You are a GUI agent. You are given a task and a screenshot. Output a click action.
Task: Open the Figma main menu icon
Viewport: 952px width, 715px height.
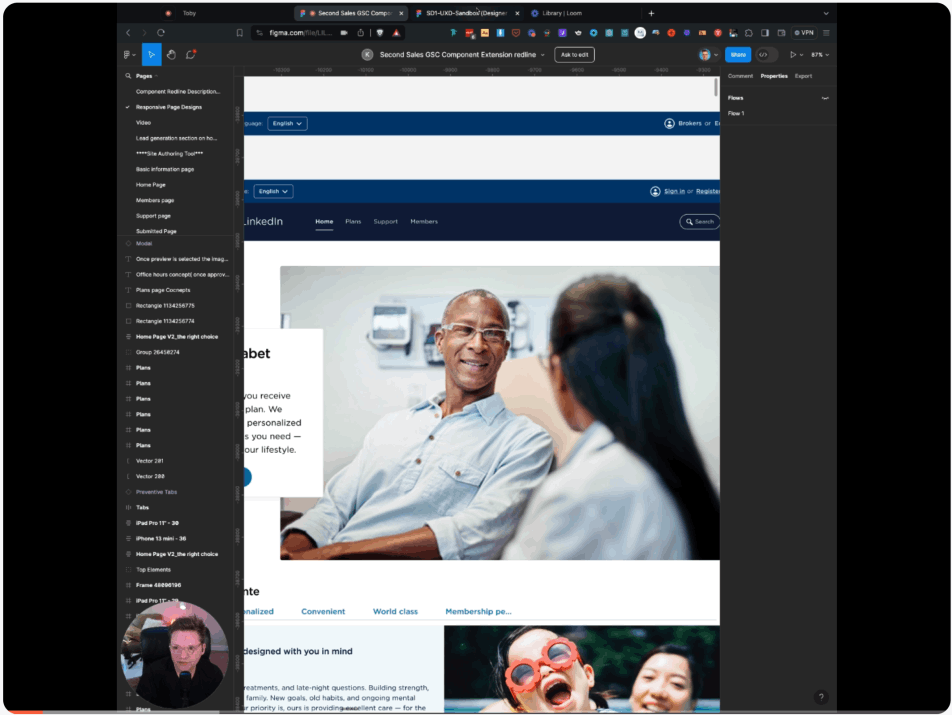pyautogui.click(x=128, y=55)
